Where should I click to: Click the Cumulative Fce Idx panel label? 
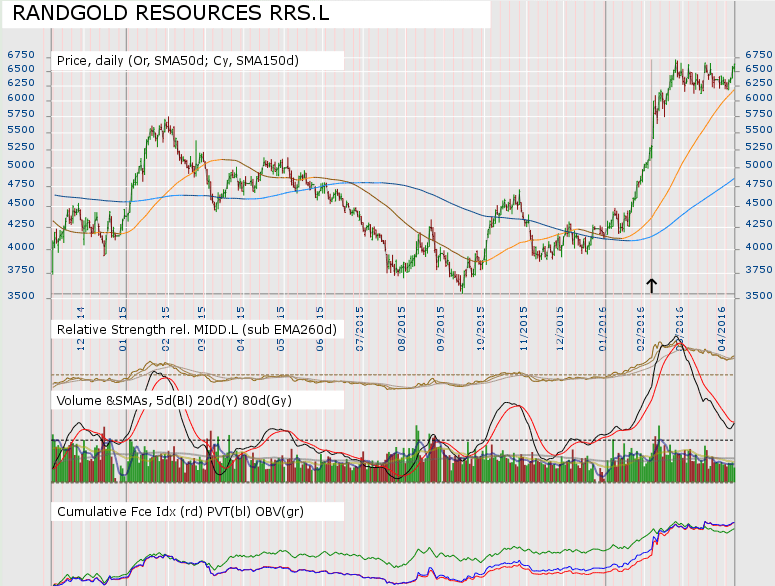click(x=195, y=511)
